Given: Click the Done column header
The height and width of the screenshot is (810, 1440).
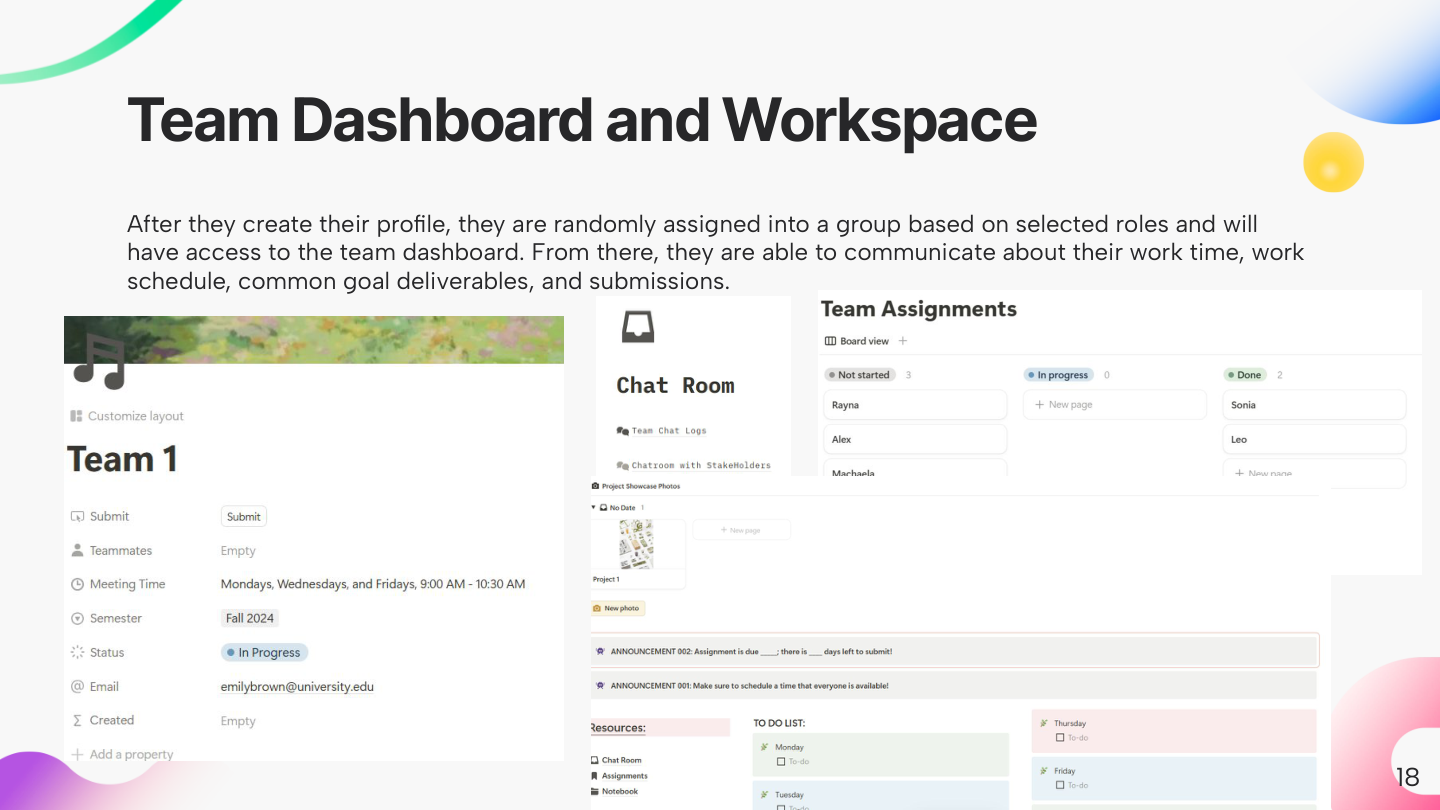Looking at the screenshot, I should (1245, 375).
